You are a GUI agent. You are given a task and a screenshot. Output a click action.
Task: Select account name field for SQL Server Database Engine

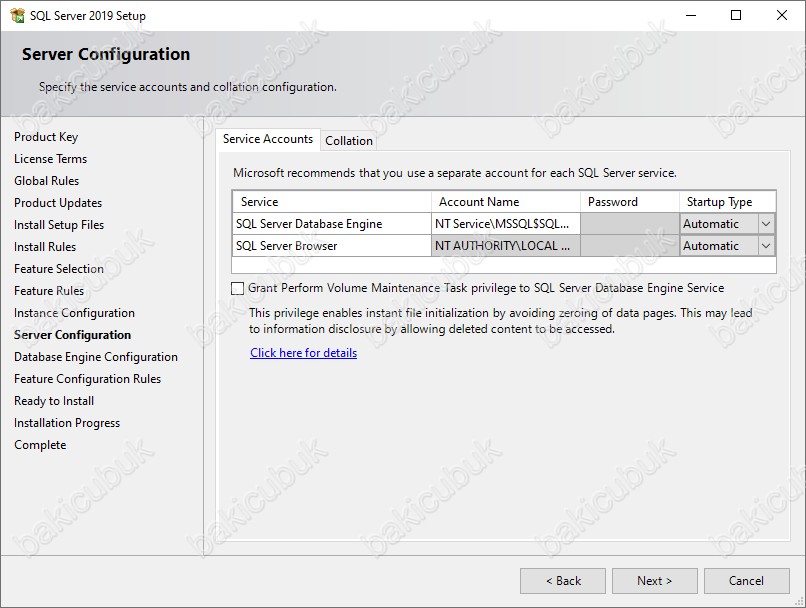506,224
